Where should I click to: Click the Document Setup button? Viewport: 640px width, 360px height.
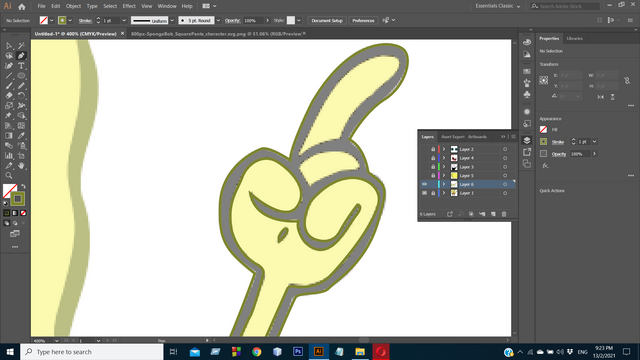pos(327,20)
